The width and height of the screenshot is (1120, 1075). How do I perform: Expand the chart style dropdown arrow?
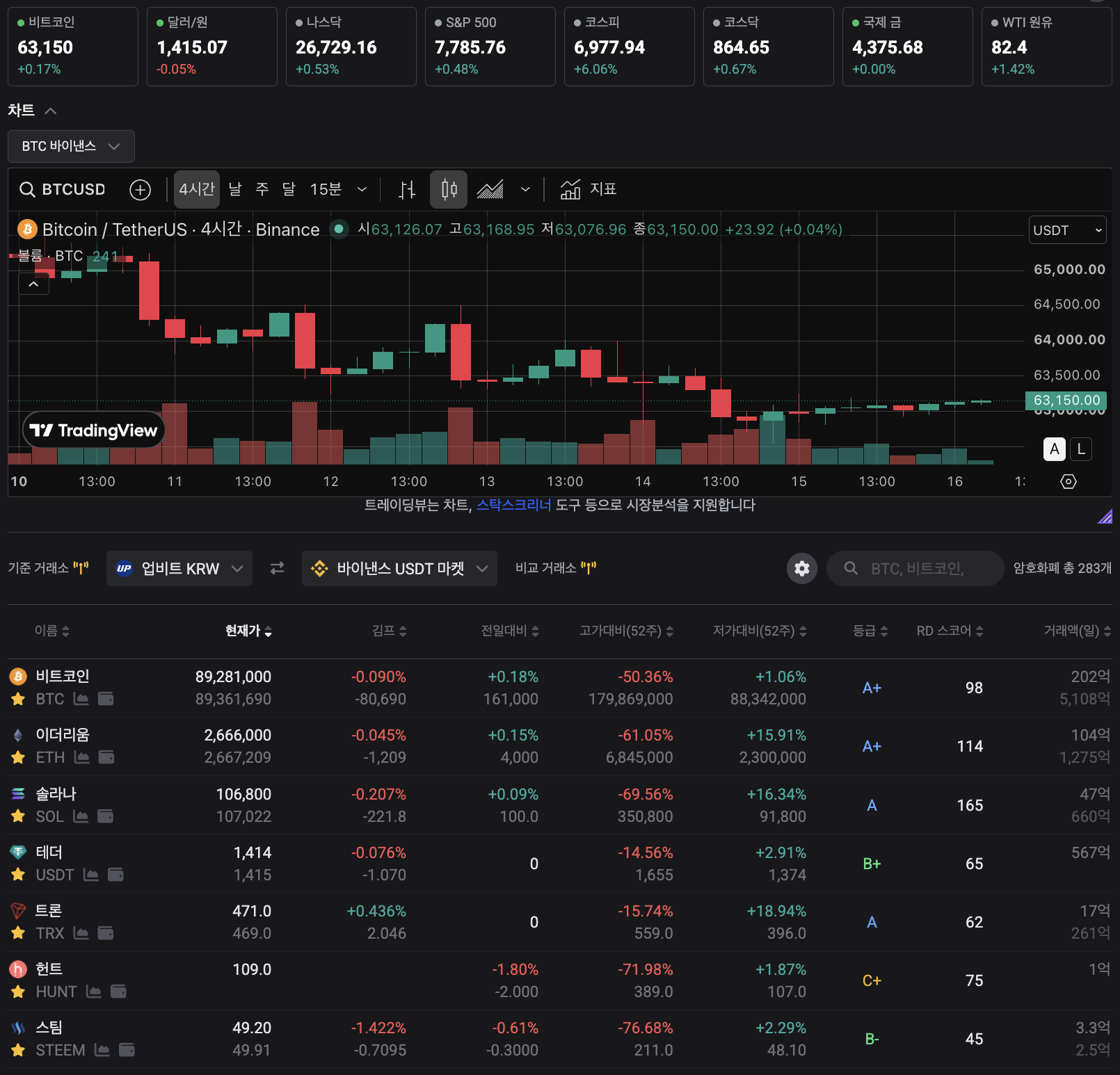[x=525, y=189]
